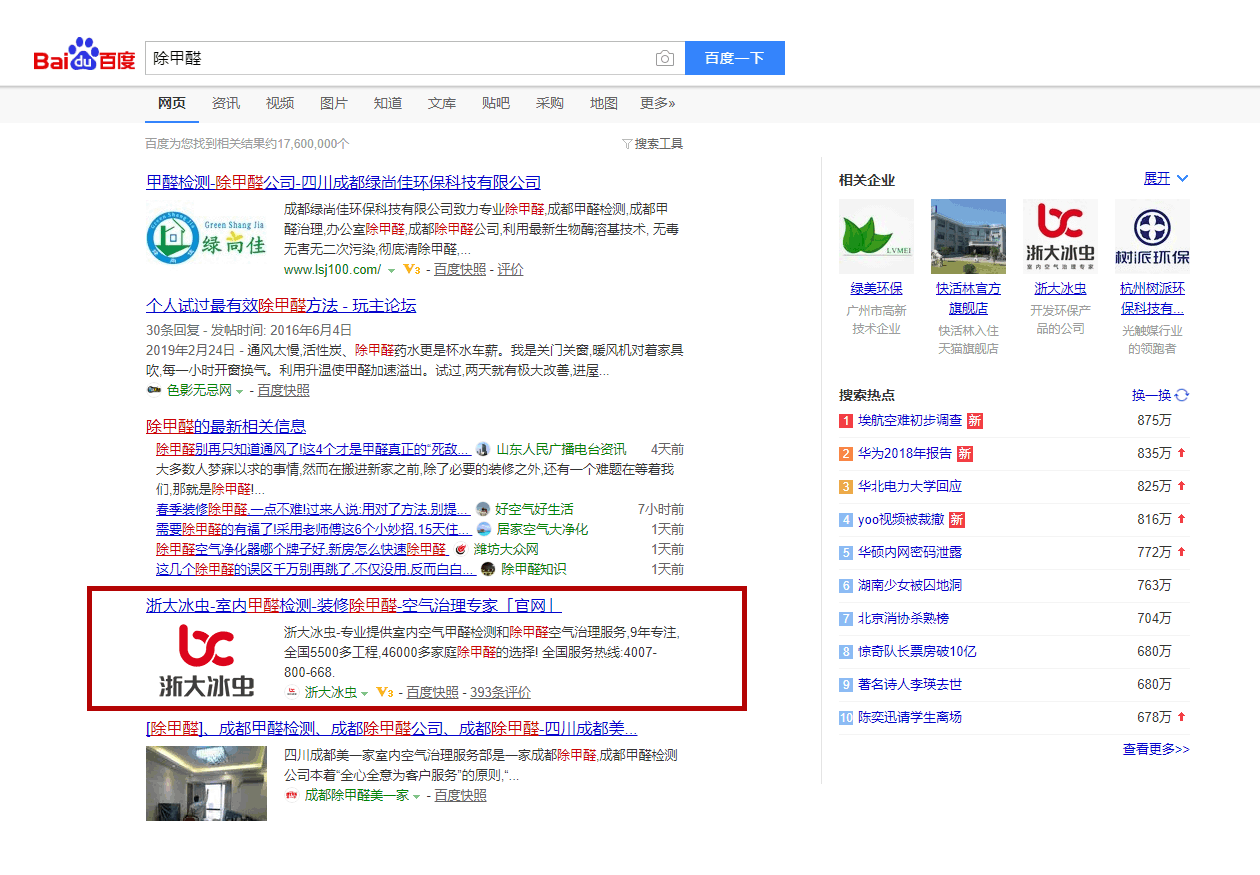Viewport: 1260px width, 875px height.
Task: Select the 贴吧 tab
Action: (x=496, y=103)
